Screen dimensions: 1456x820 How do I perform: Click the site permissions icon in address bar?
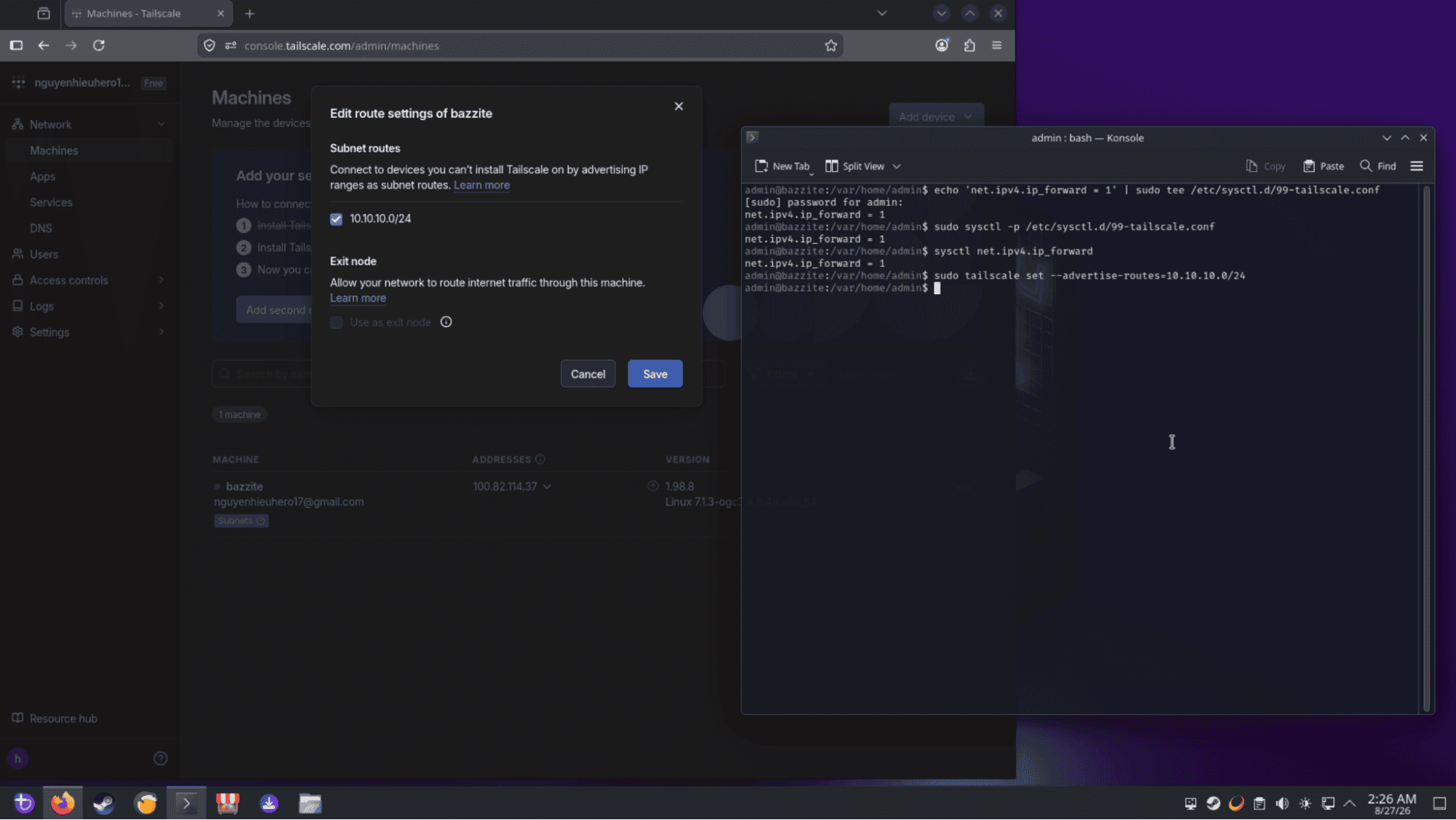point(231,46)
